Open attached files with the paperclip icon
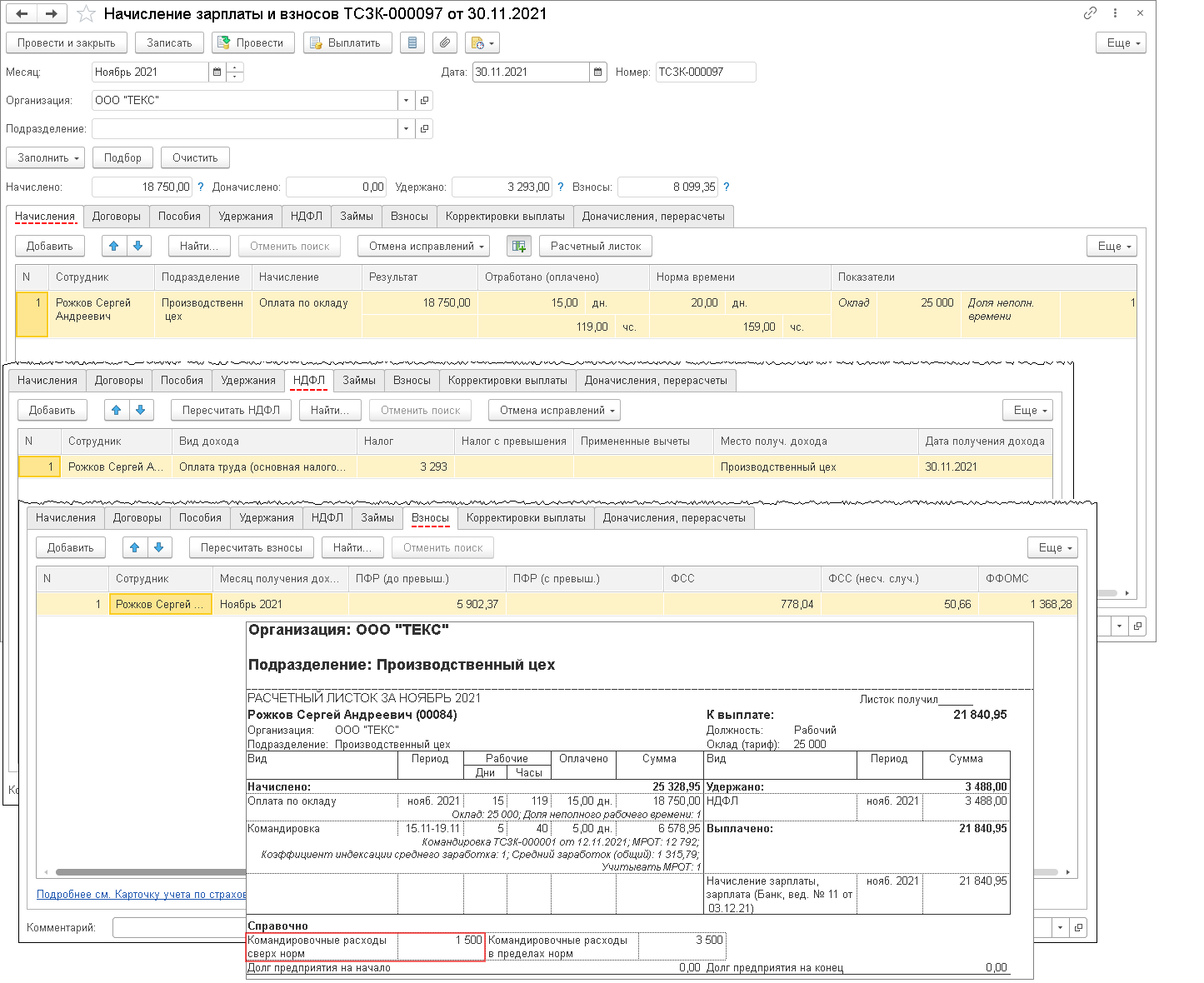This screenshot has width=1204, height=983. coord(446,42)
